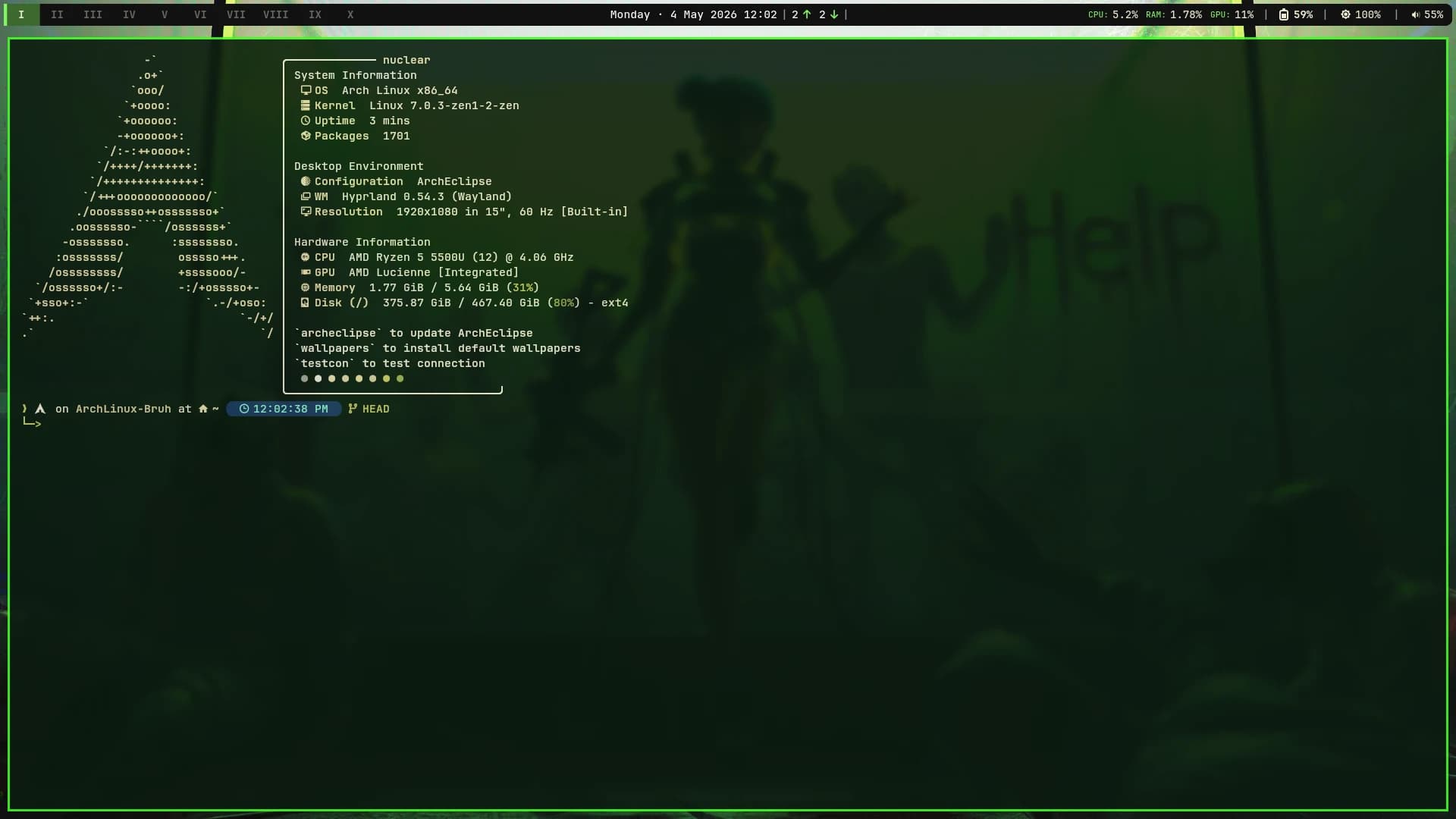Click the home icon in the prompt

tap(202, 409)
